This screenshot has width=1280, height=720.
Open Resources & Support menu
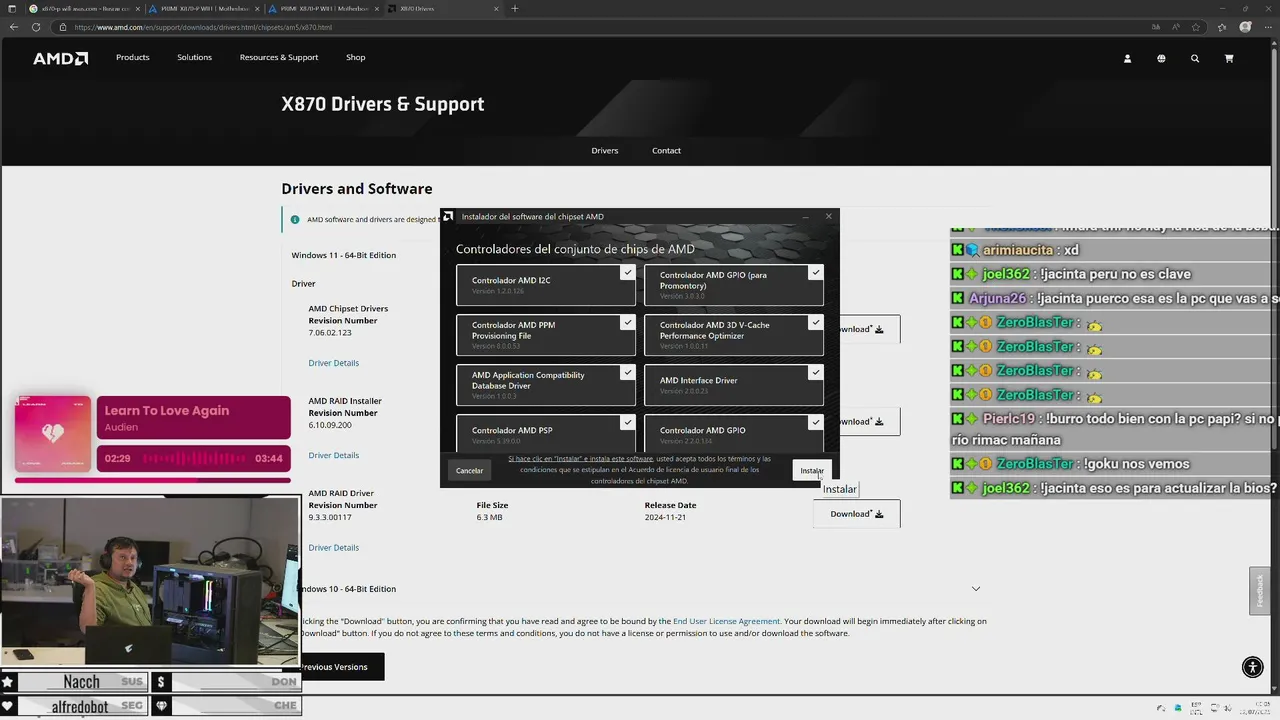pos(279,58)
